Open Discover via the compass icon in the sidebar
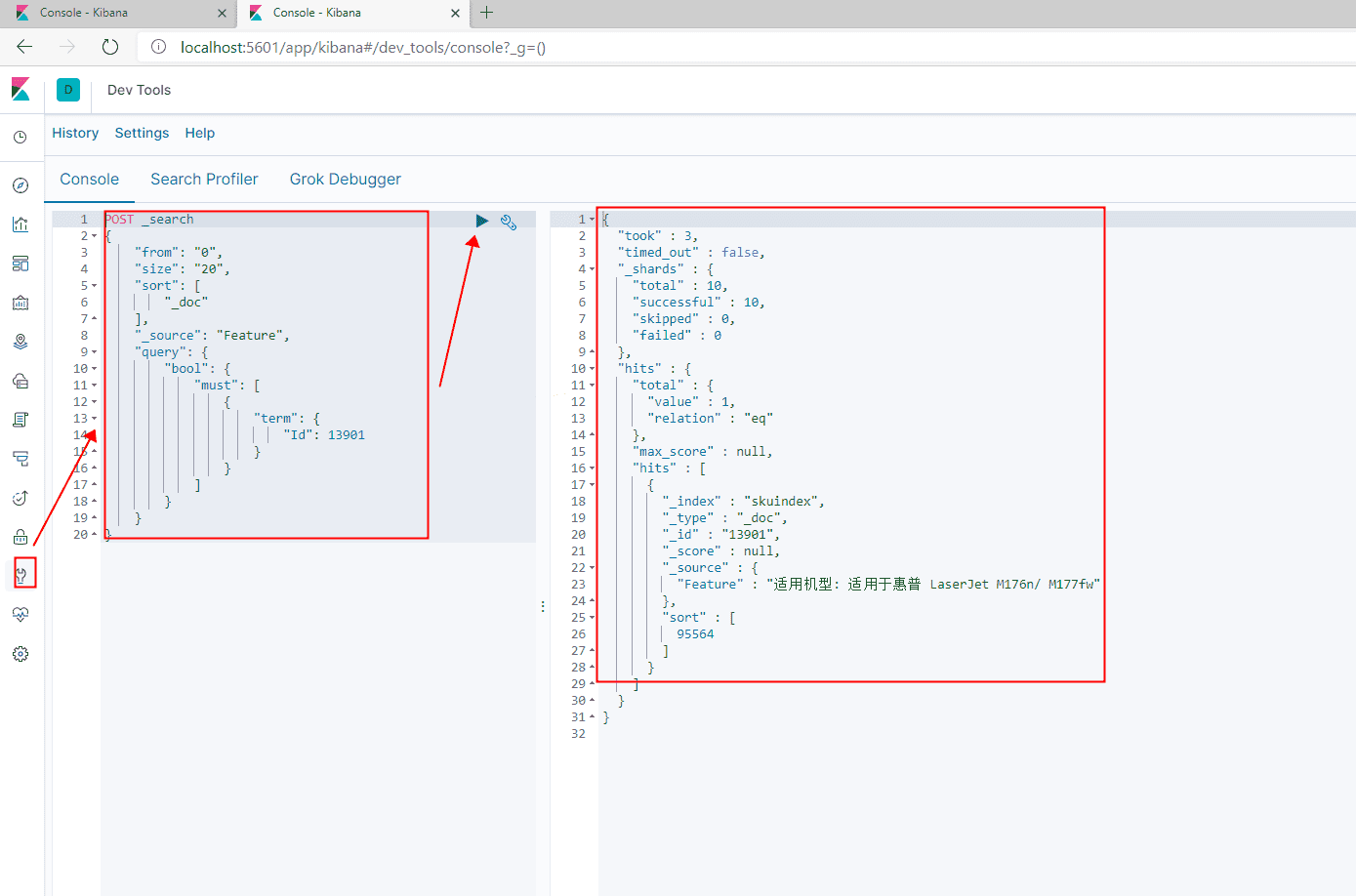1356x896 pixels. click(x=21, y=185)
